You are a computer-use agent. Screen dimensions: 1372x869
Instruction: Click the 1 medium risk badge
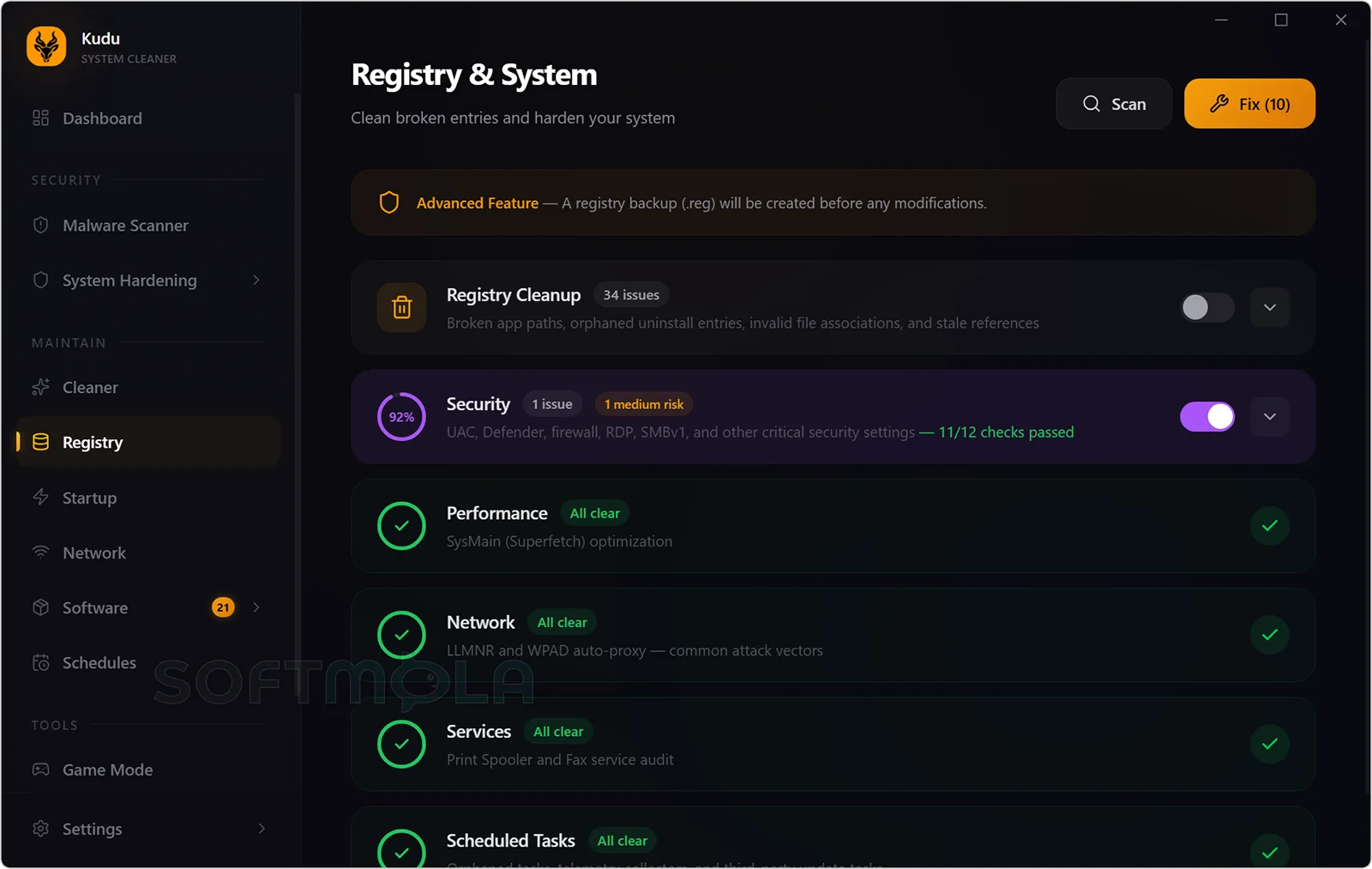[x=644, y=404]
